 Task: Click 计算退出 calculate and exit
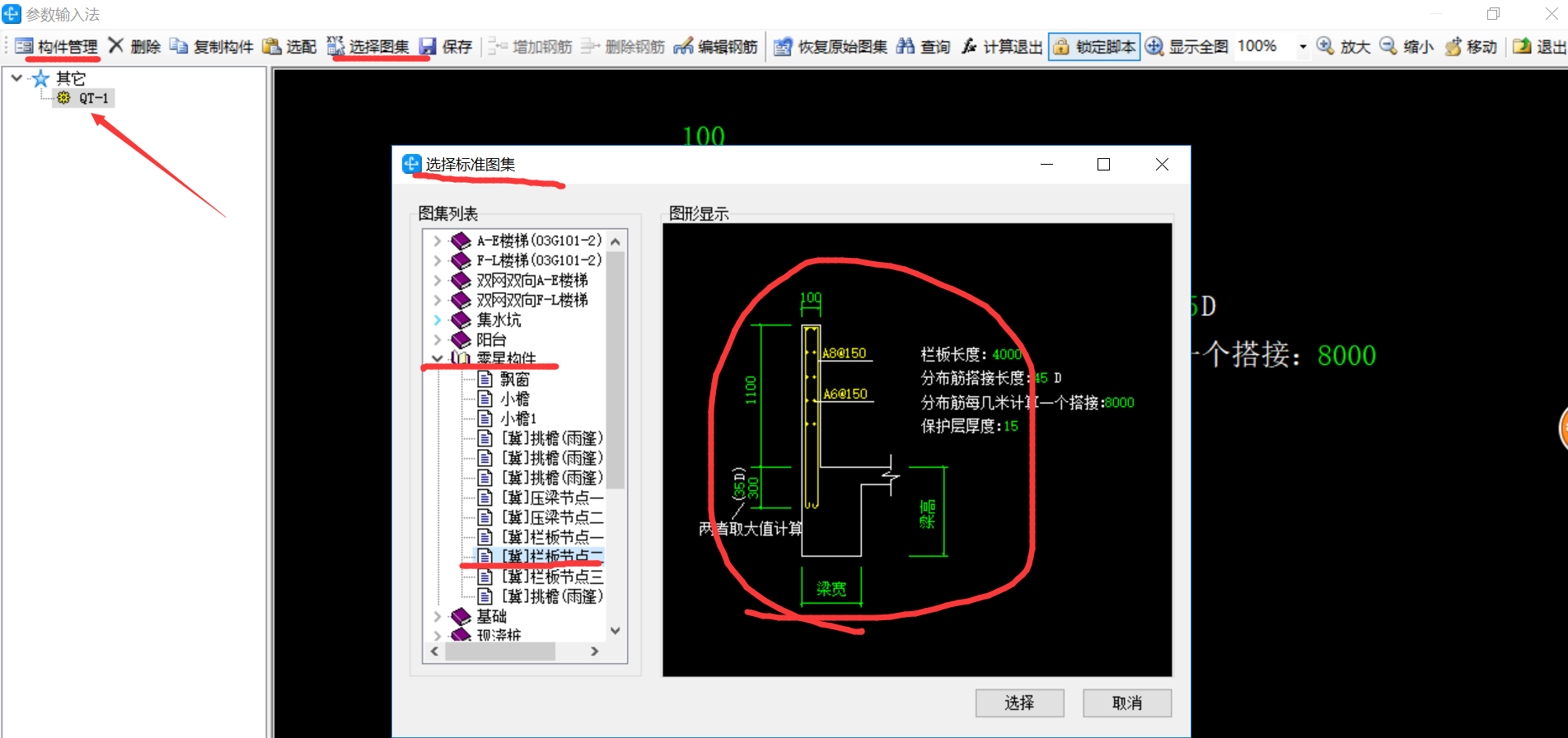point(1001,46)
